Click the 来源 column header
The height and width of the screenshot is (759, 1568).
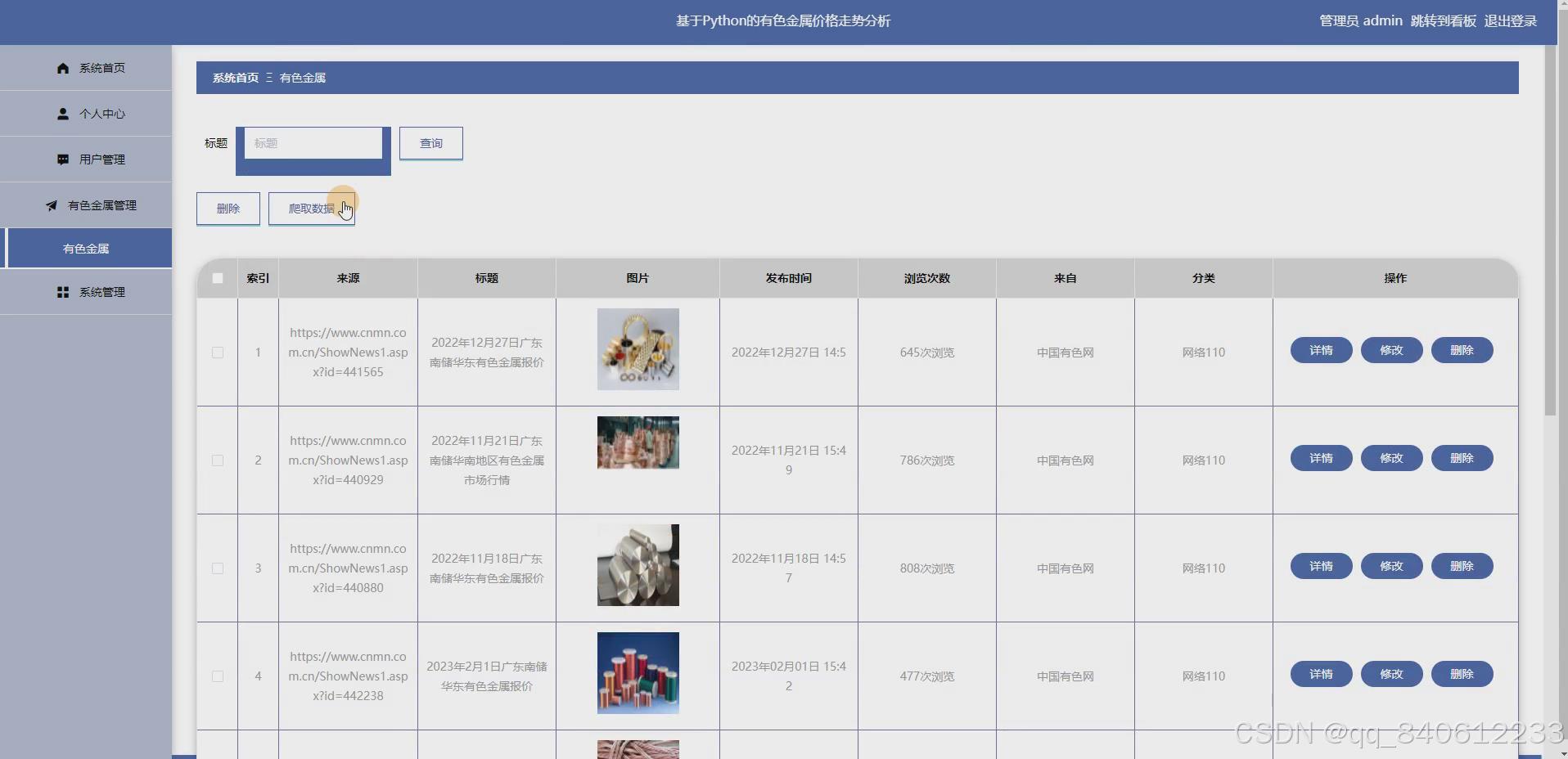point(348,278)
